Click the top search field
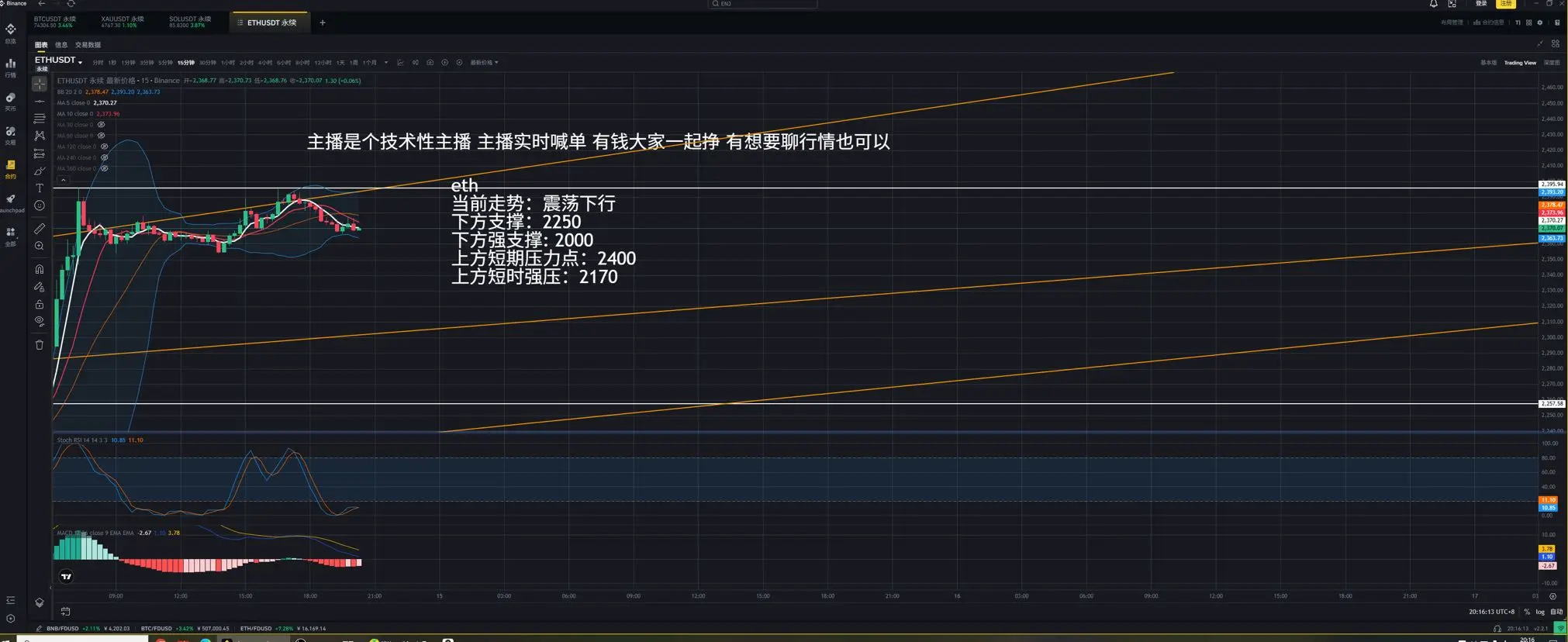 tap(762, 4)
